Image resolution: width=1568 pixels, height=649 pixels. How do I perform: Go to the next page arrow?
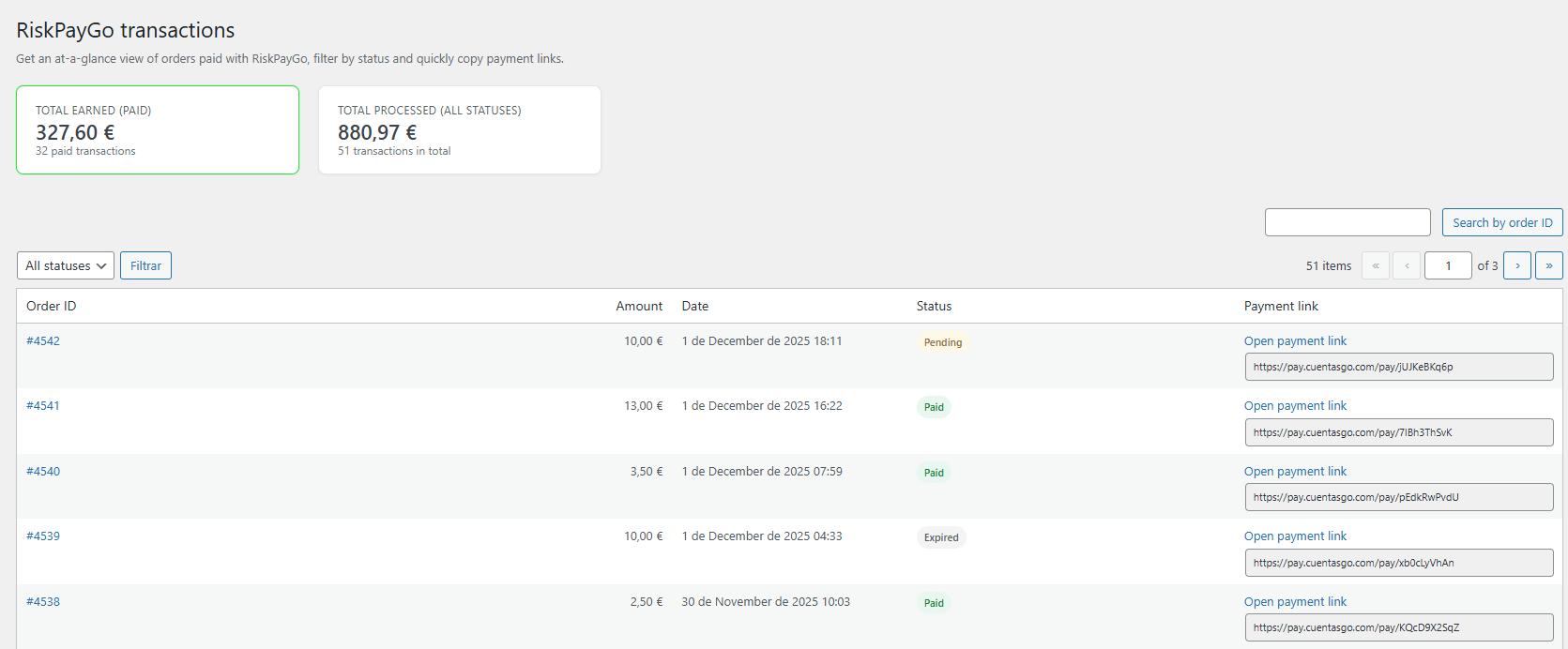pos(1516,265)
